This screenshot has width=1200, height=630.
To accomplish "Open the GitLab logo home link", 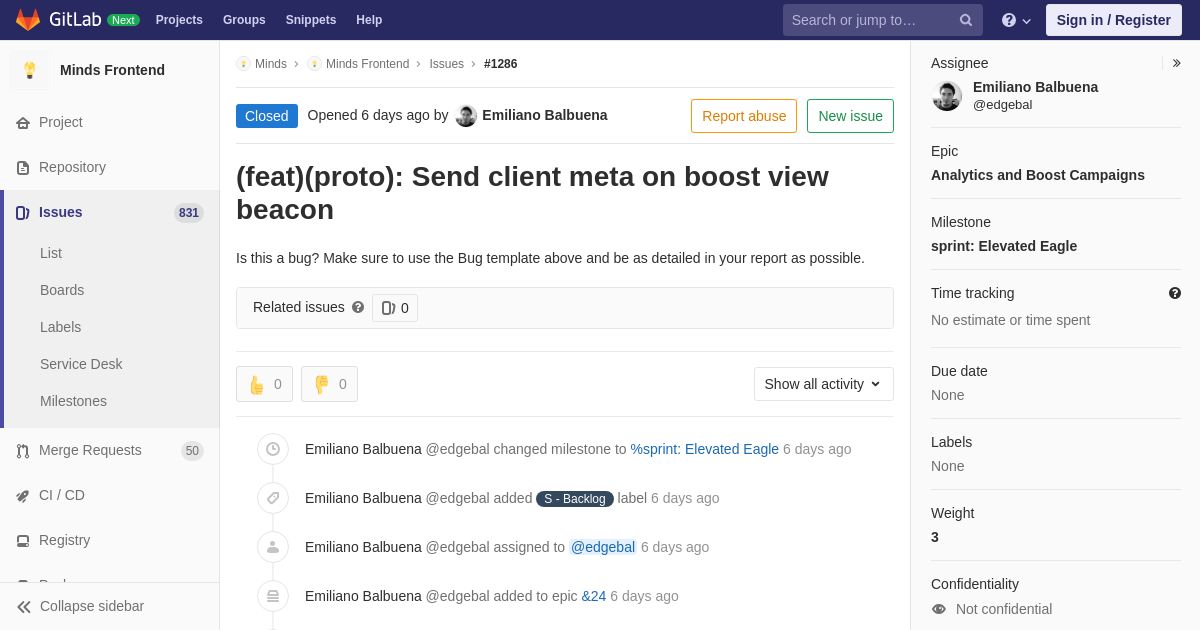I will (58, 20).
